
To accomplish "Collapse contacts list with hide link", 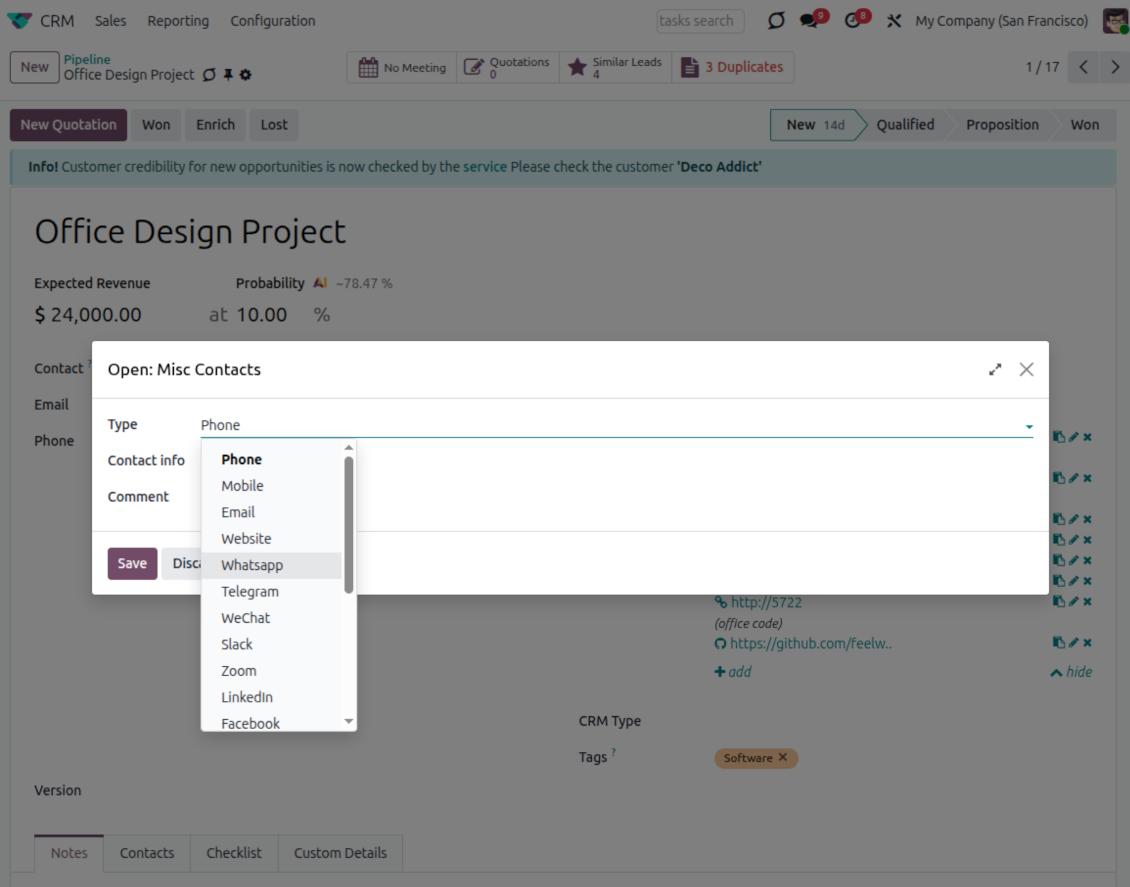I will click(x=1071, y=672).
